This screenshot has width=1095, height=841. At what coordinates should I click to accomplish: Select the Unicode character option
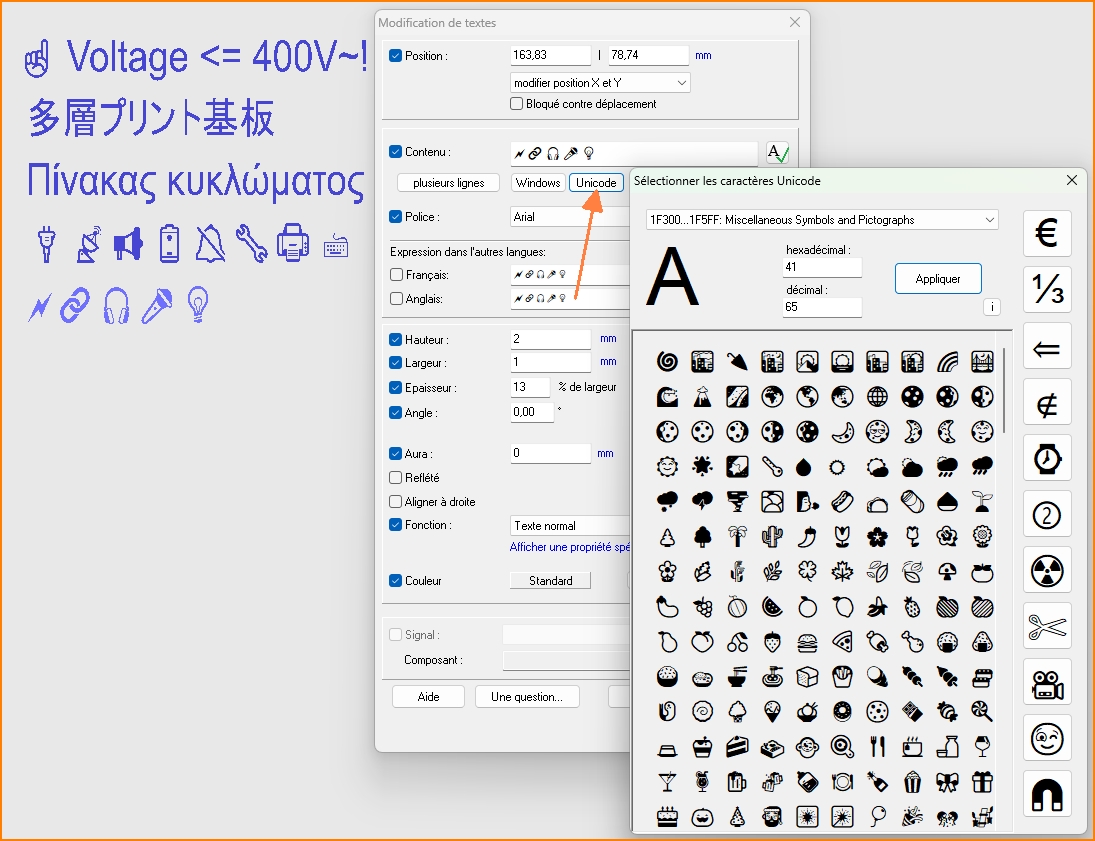[x=596, y=183]
